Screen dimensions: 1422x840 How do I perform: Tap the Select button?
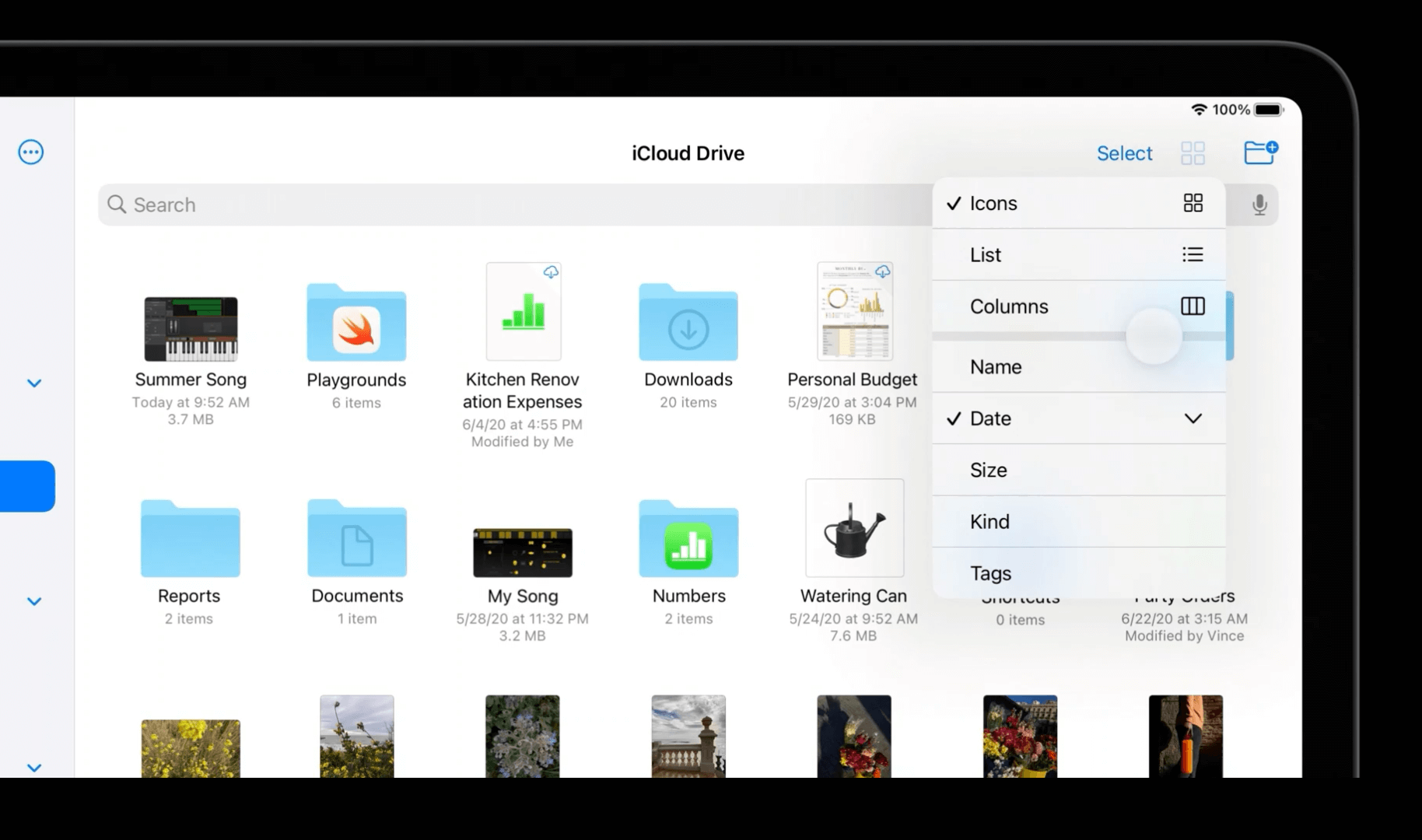[1124, 153]
